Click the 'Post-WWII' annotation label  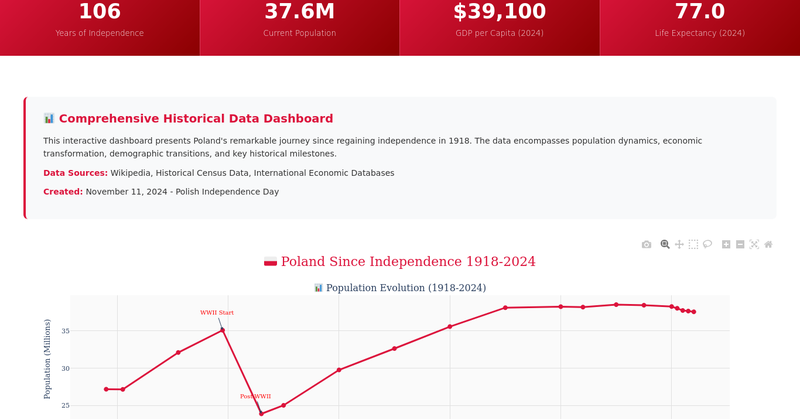[x=256, y=397]
